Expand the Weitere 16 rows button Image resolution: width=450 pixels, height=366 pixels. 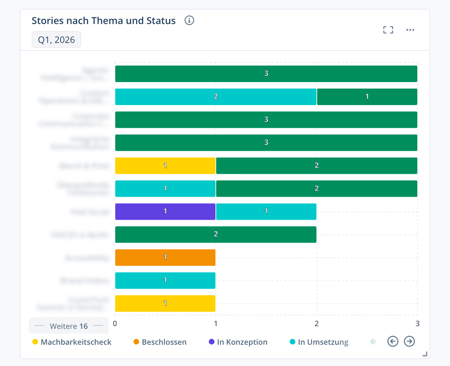pos(69,326)
